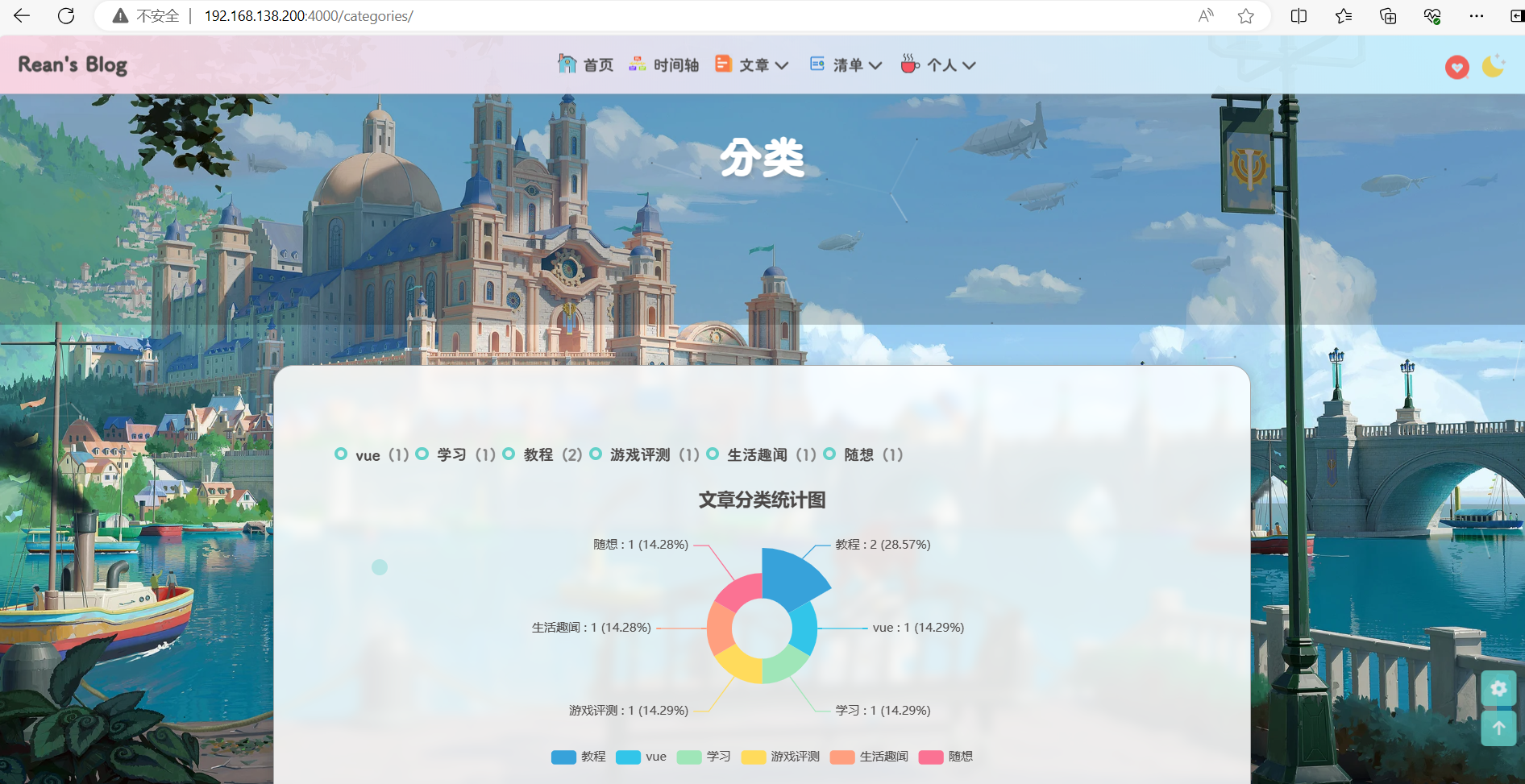Click the orange 生活趣闻 chart slice

coord(721,629)
